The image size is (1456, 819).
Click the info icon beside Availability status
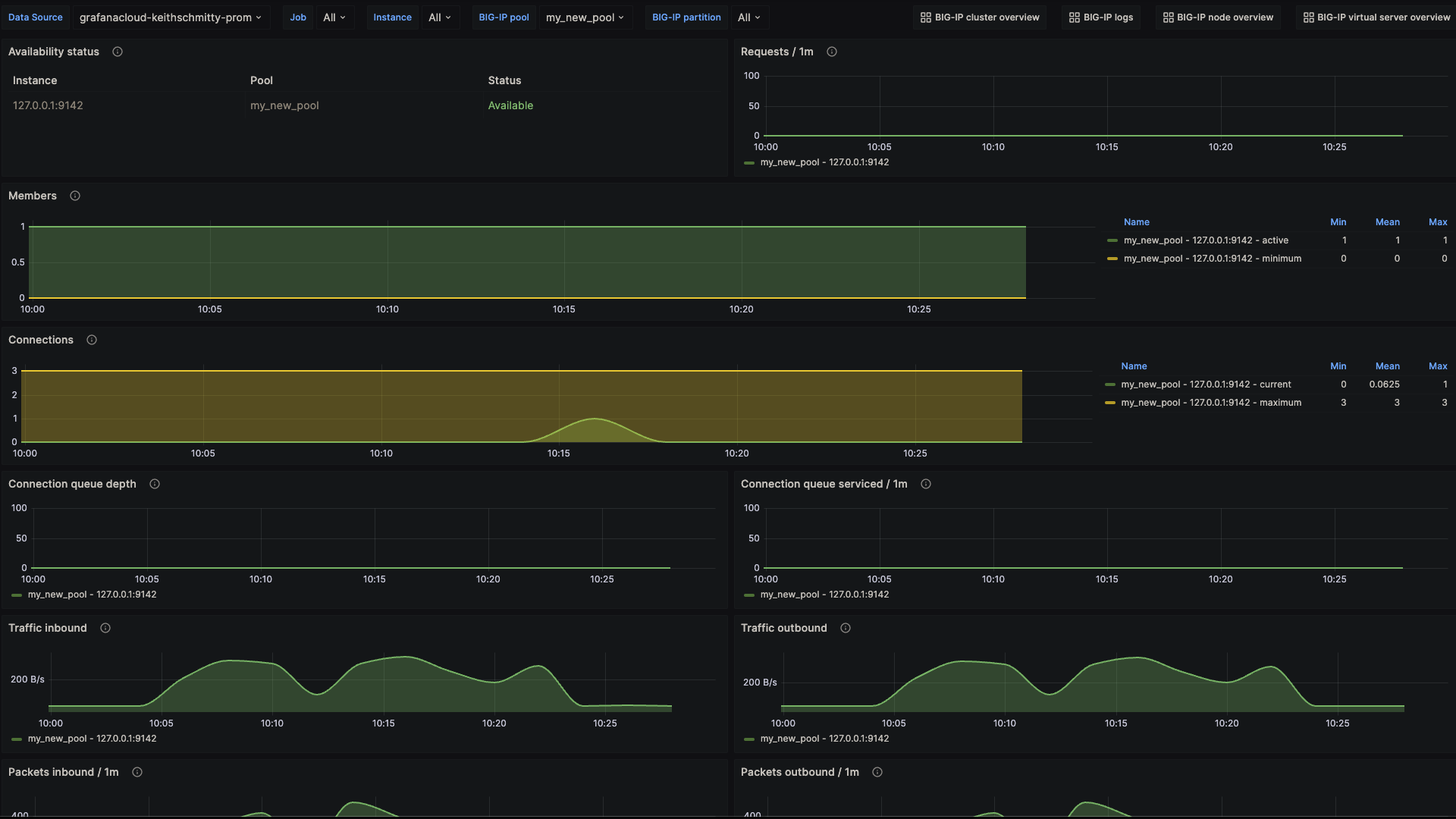coord(117,52)
